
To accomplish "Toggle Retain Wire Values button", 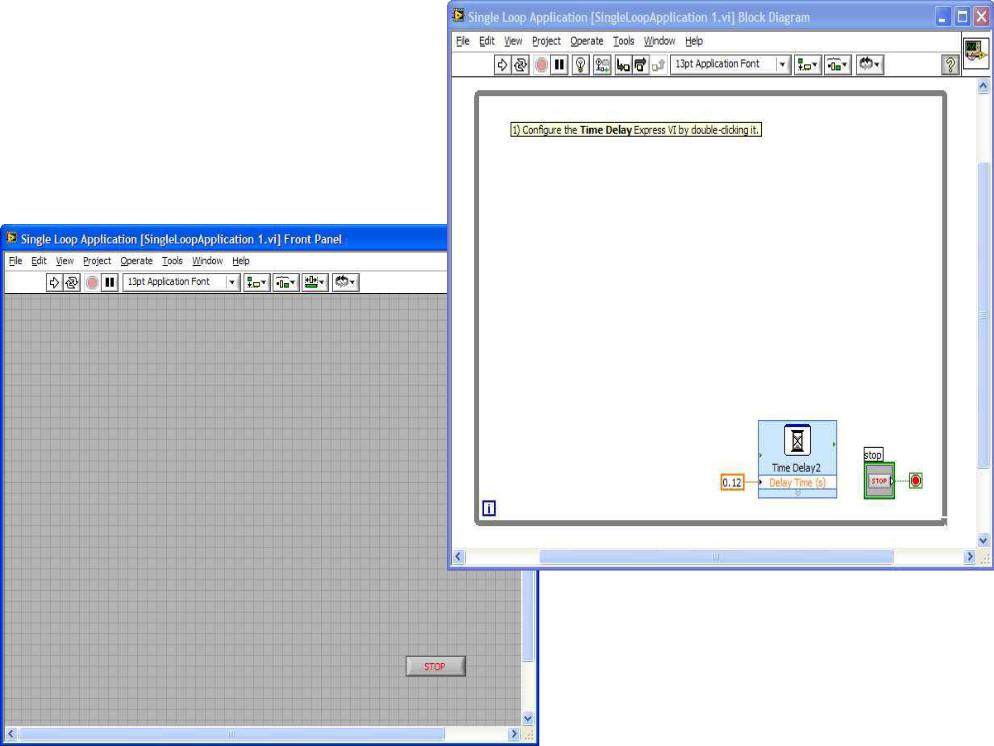I will point(602,65).
